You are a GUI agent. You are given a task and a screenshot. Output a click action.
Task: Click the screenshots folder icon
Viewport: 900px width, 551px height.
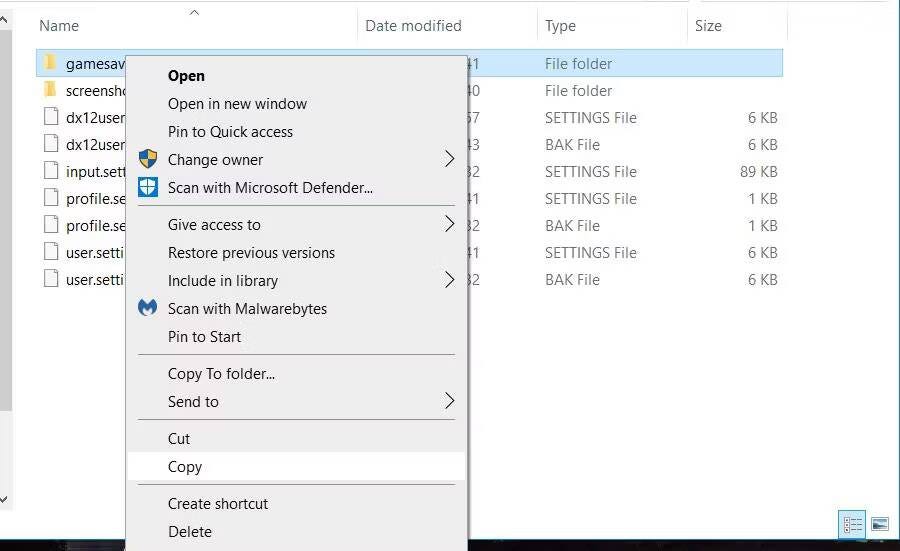click(51, 90)
